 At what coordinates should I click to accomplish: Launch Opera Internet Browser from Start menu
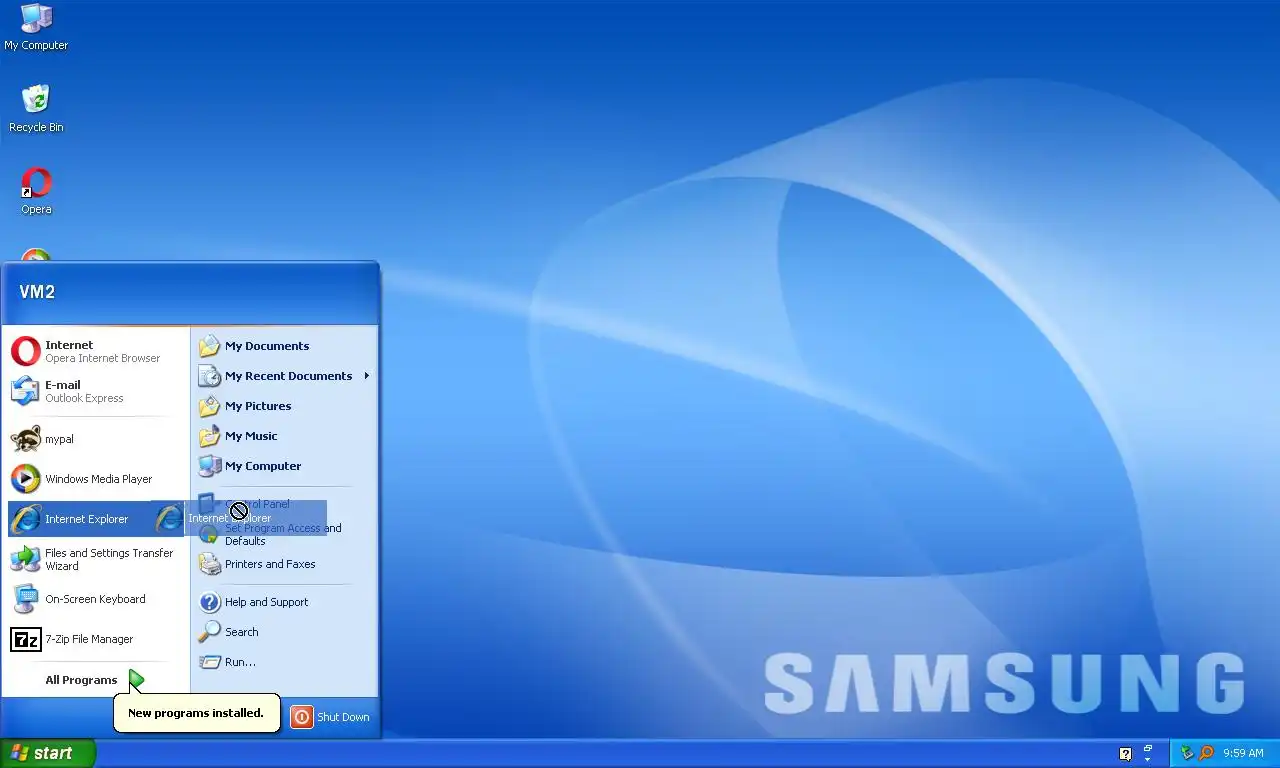[96, 351]
